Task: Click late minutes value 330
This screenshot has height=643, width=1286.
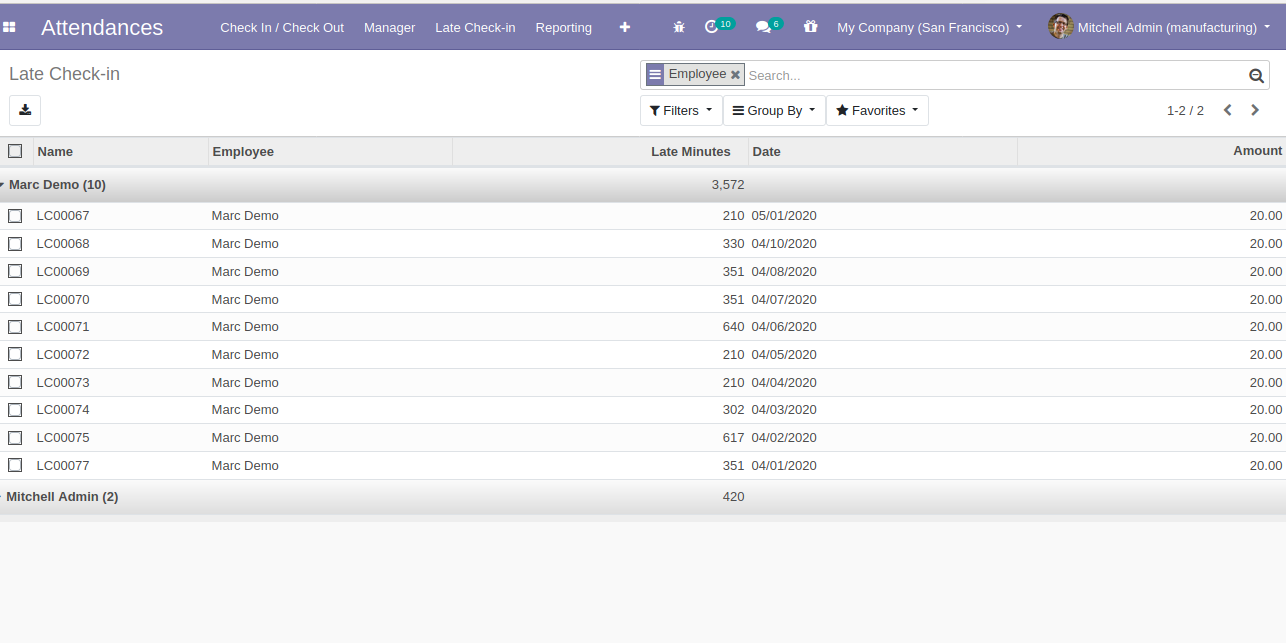Action: pyautogui.click(x=733, y=244)
